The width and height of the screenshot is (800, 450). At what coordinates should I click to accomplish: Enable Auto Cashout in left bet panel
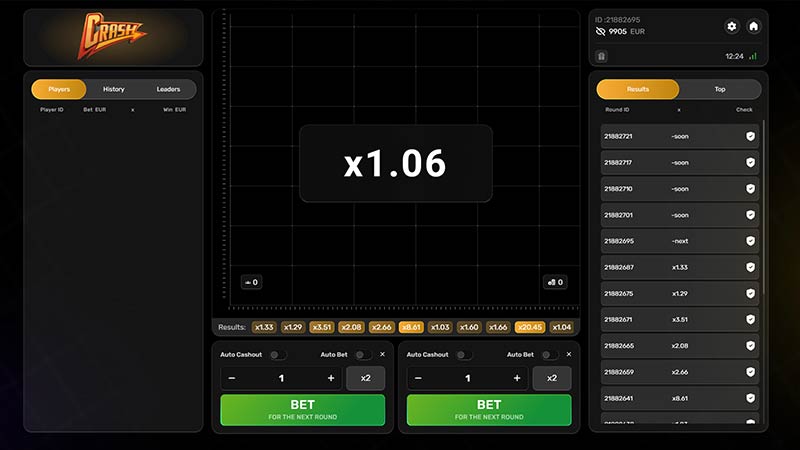coord(278,355)
